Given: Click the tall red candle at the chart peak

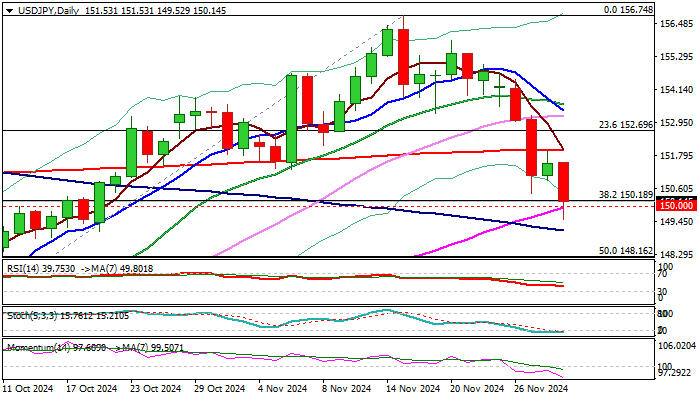Looking at the screenshot, I should click(403, 56).
